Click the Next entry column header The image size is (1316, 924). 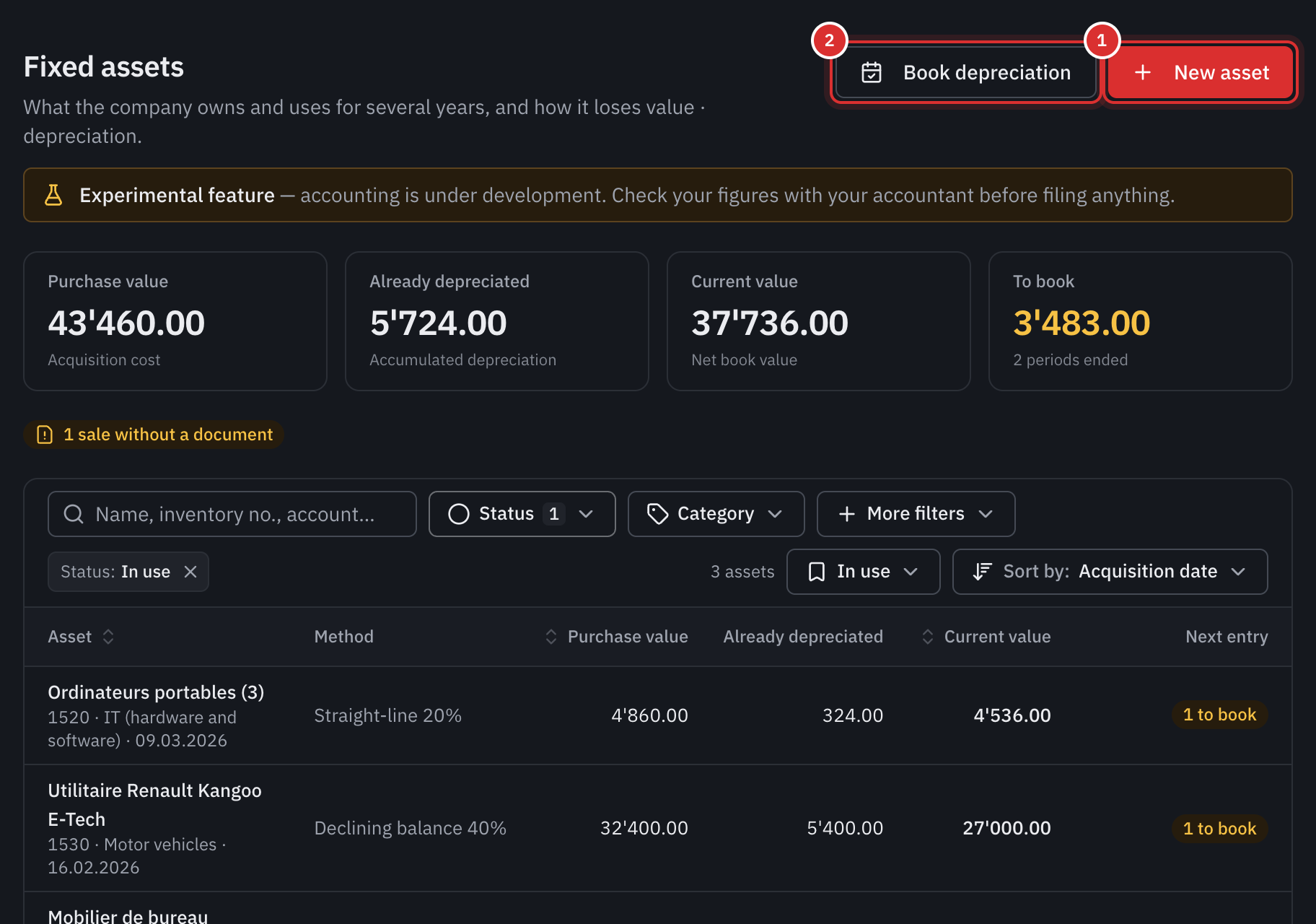pyautogui.click(x=1227, y=637)
